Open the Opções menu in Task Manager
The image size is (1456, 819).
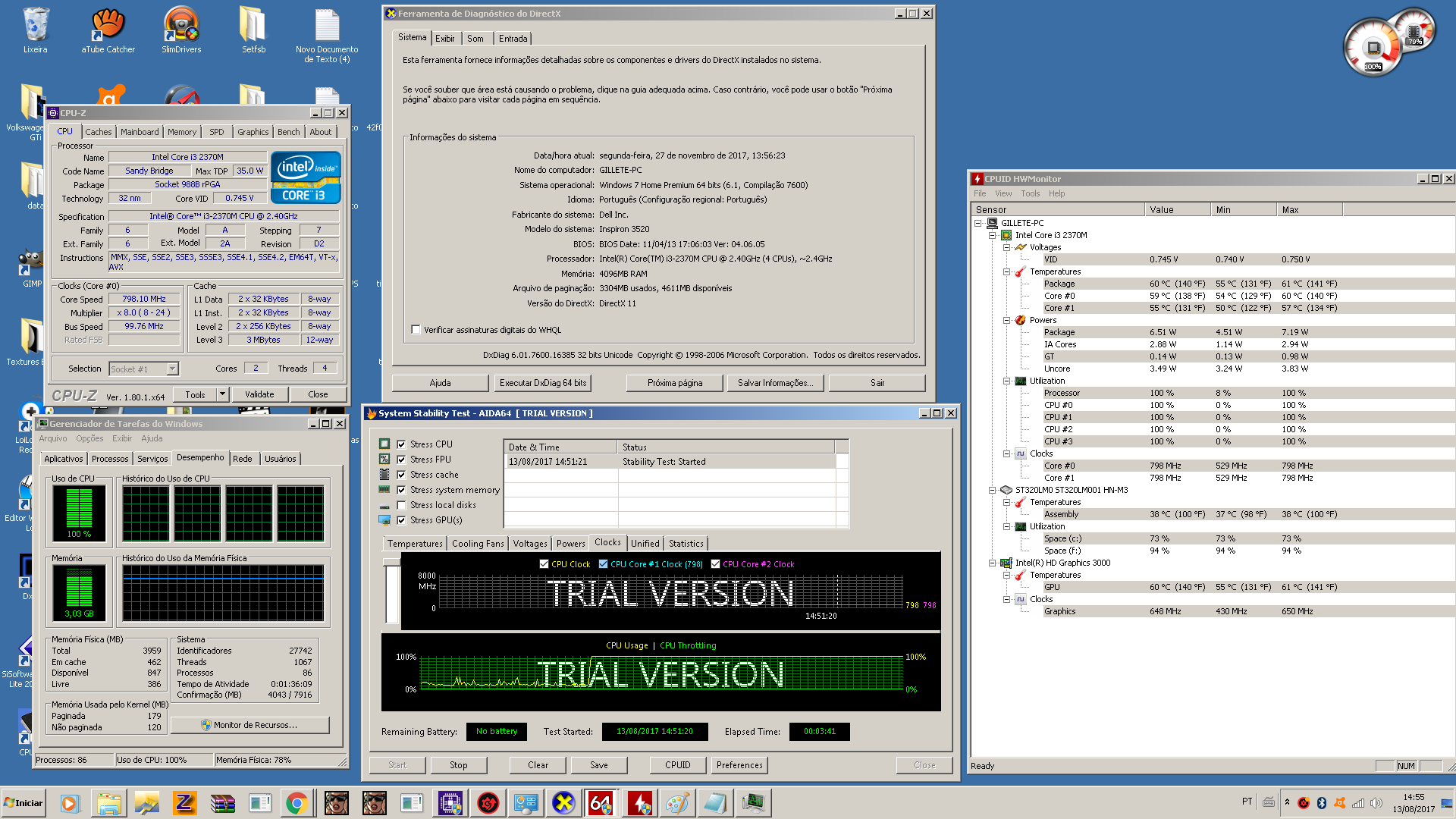(89, 438)
